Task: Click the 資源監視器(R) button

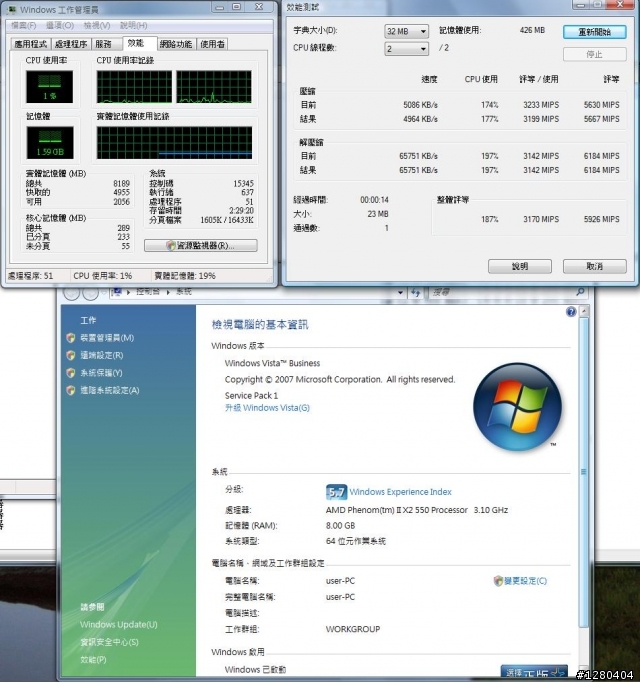Action: click(x=200, y=246)
